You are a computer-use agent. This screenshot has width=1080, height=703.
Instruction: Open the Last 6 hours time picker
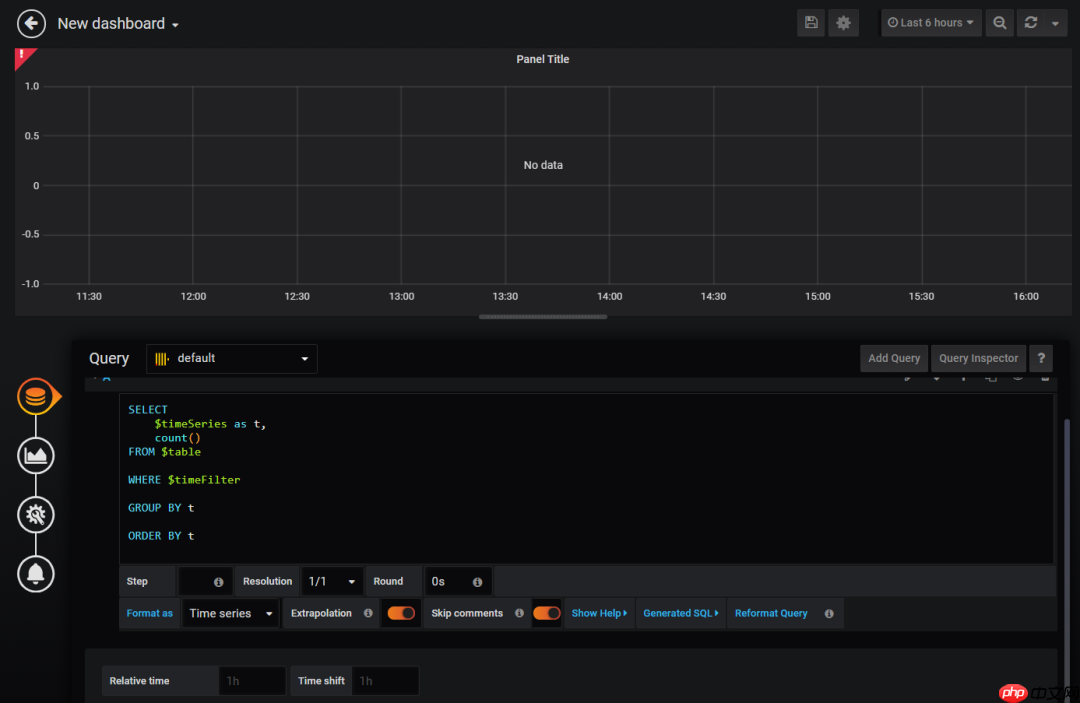click(929, 22)
